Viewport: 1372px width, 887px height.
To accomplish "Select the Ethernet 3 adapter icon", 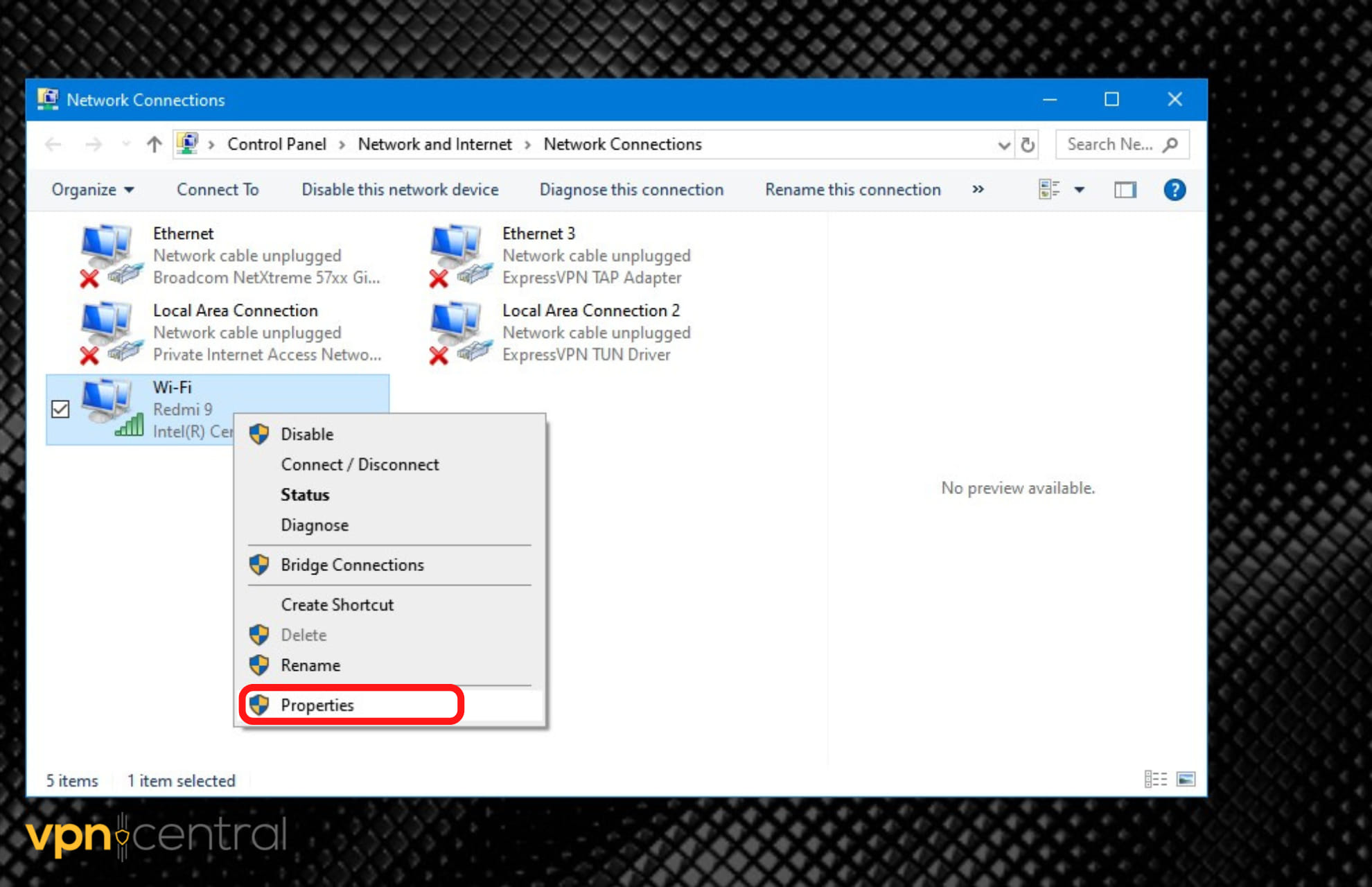I will (457, 254).
